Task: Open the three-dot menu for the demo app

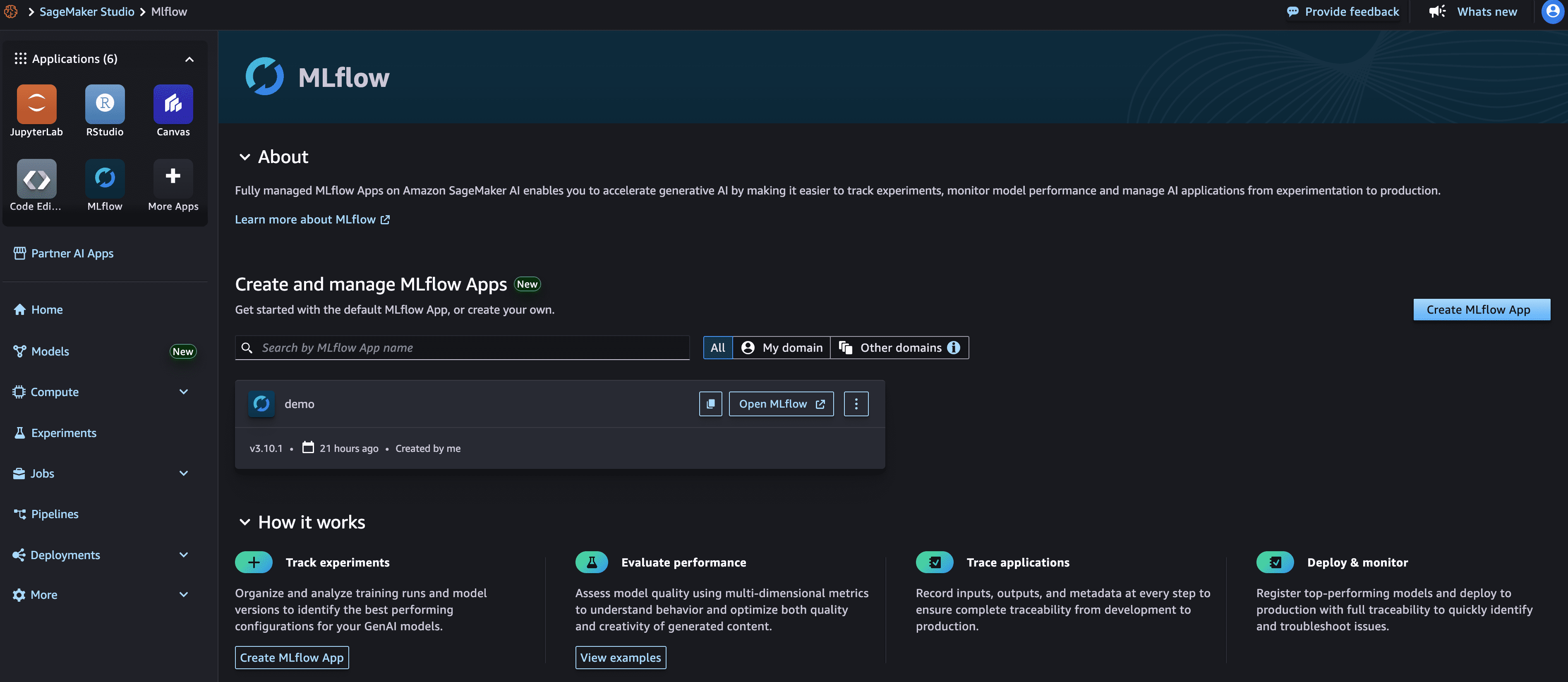Action: [x=856, y=404]
